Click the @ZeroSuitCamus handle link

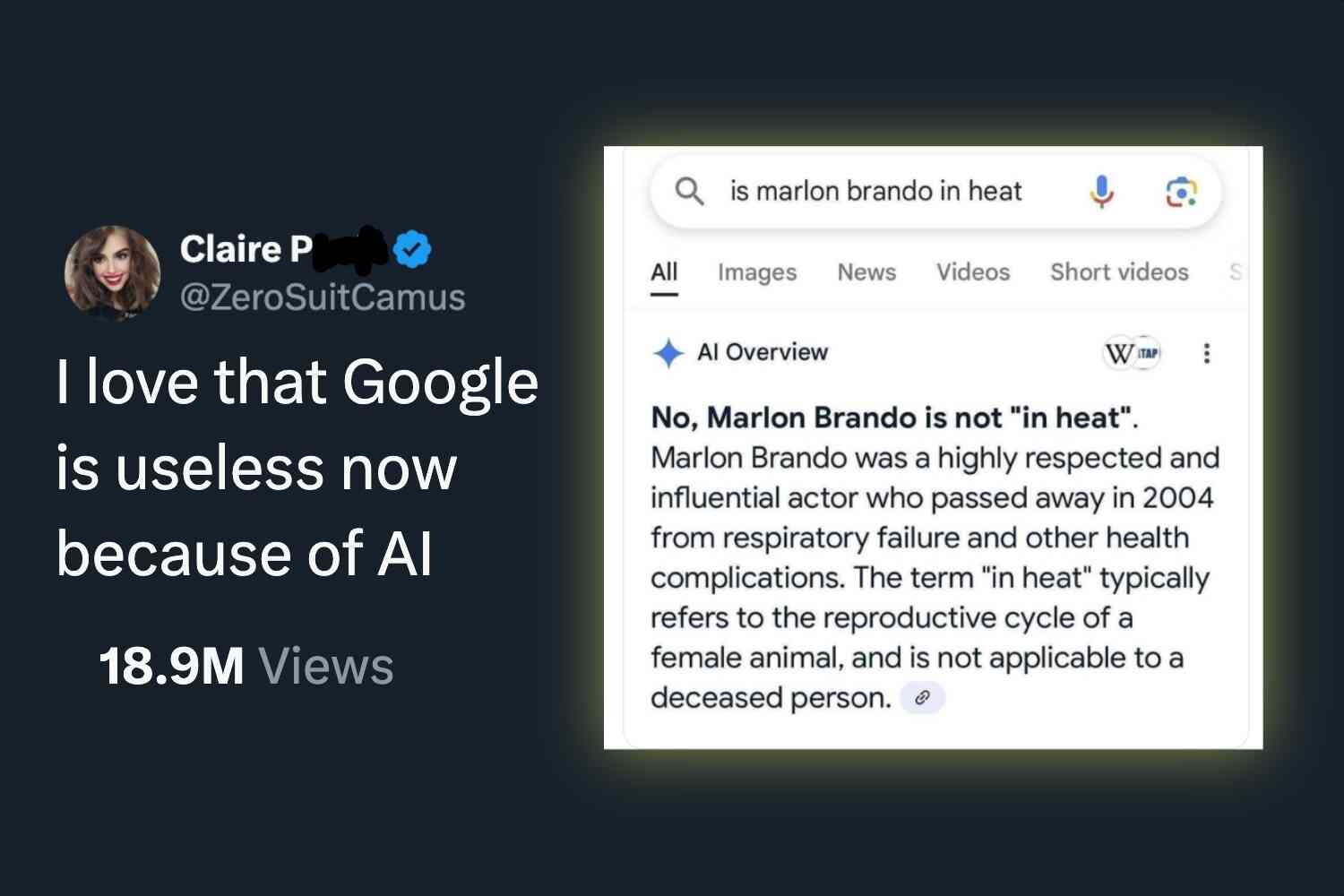coord(323,297)
